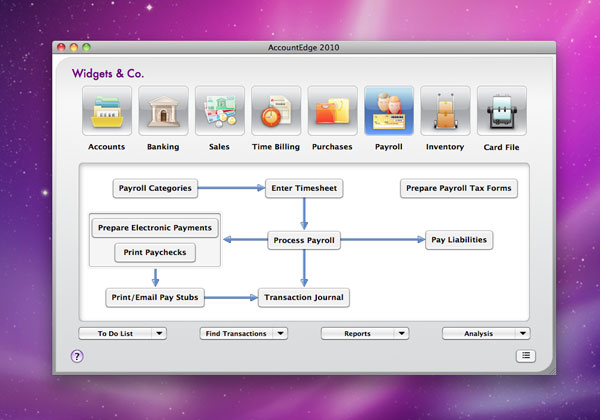Click the Reports button
The image size is (600, 420).
[x=357, y=334]
